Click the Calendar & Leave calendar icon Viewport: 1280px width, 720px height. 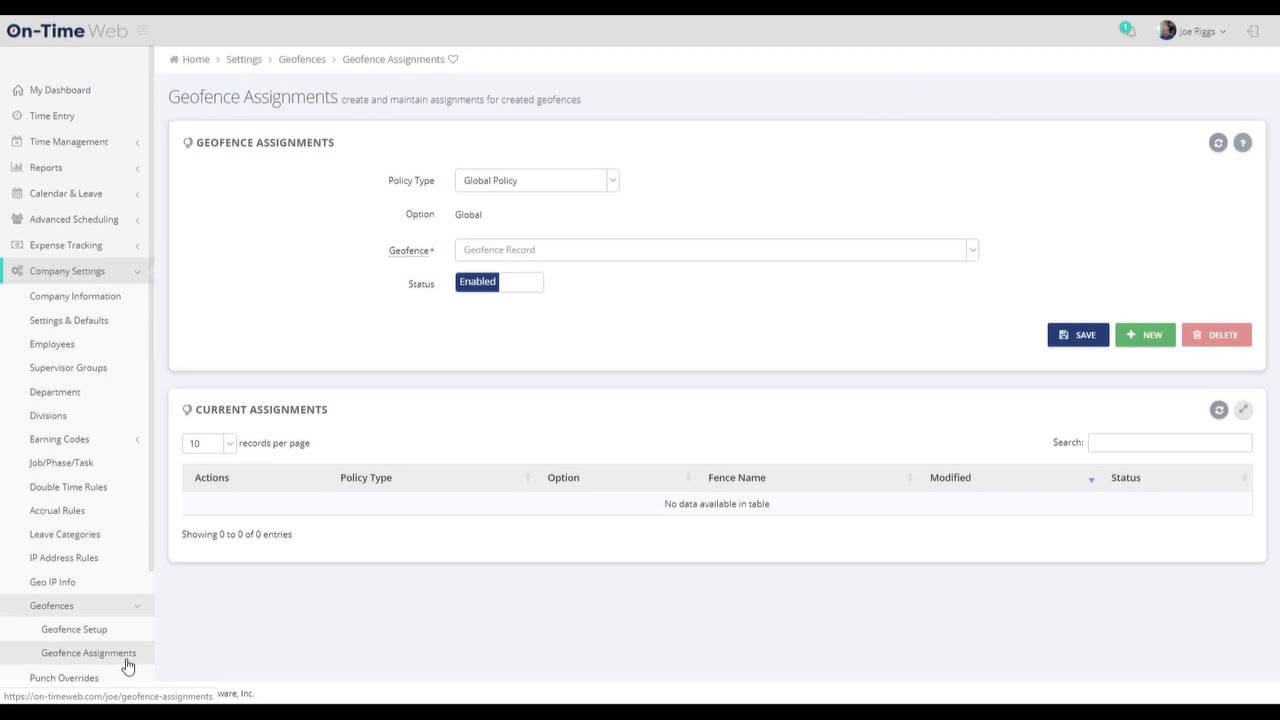pos(17,193)
